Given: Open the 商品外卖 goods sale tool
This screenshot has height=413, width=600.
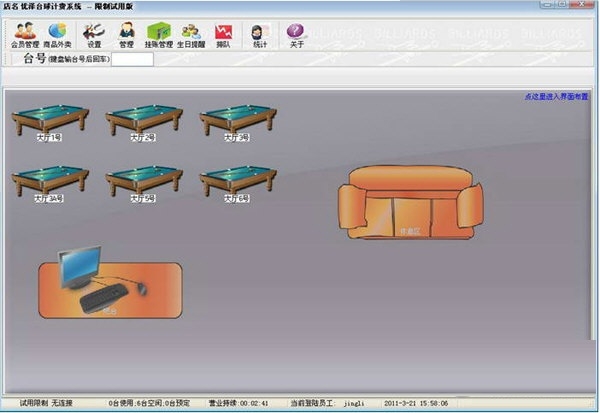Looking at the screenshot, I should pyautogui.click(x=57, y=35).
